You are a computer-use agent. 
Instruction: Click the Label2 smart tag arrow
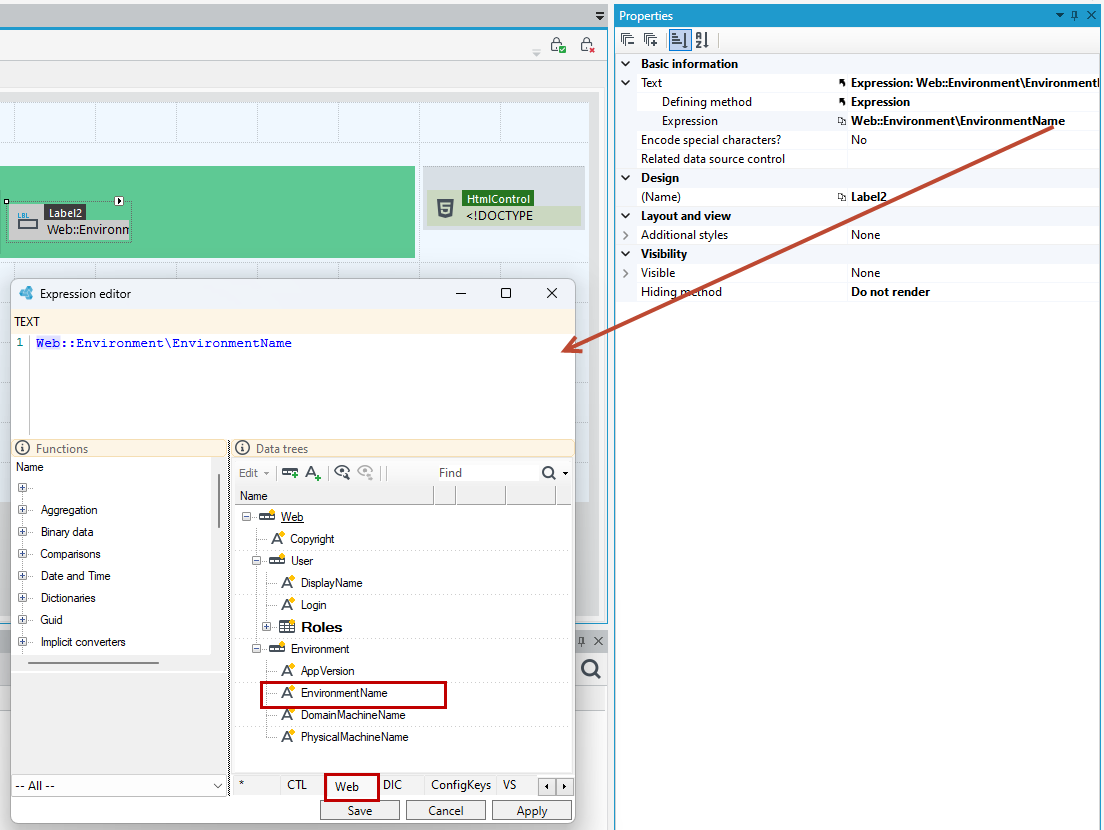click(x=119, y=201)
